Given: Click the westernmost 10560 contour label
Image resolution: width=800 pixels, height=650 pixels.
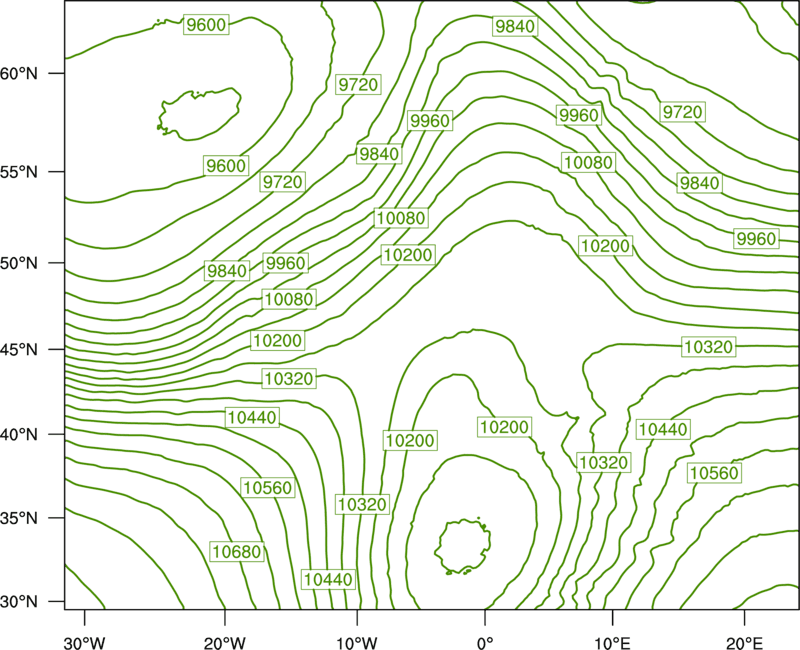Looking at the screenshot, I should click(x=268, y=488).
